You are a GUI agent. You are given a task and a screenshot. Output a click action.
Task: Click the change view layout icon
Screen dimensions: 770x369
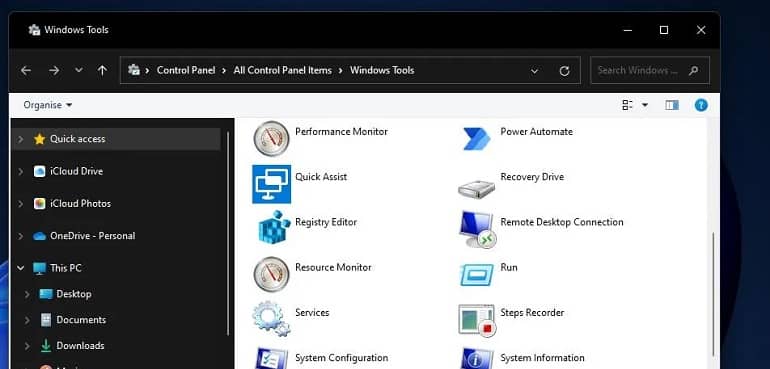[x=628, y=105]
